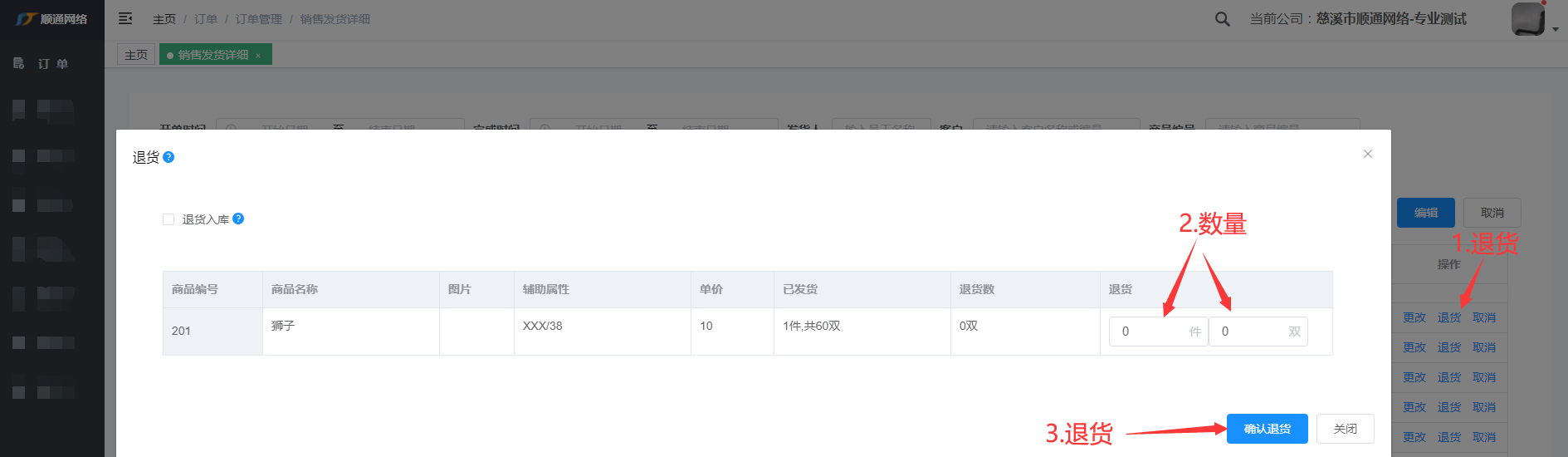Switch to the 主页 tab
This screenshot has width=1568, height=457.
136,55
